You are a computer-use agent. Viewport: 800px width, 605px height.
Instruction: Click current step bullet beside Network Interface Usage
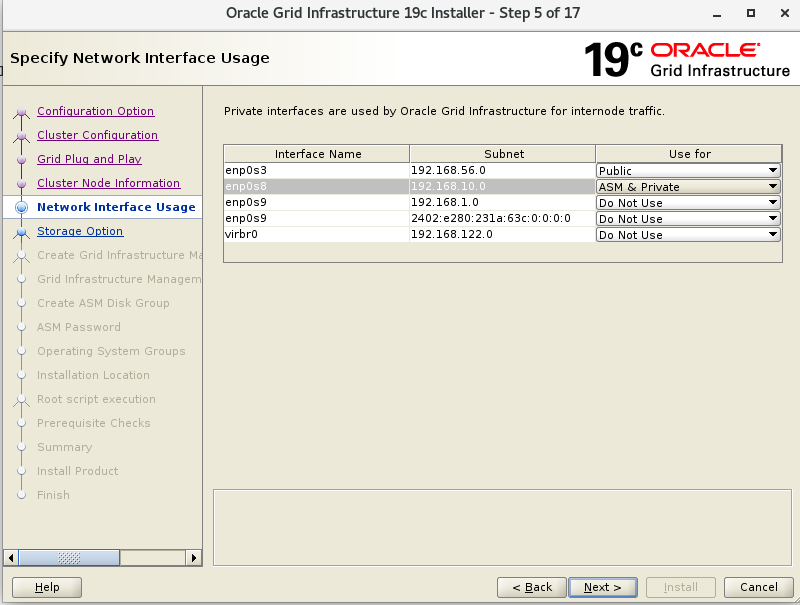click(x=21, y=207)
